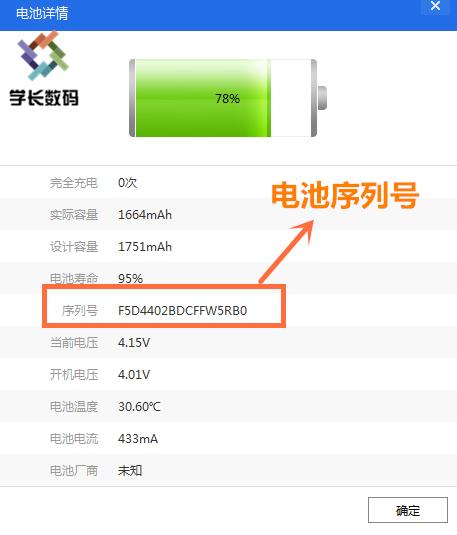The width and height of the screenshot is (457, 535).
Task: Close the 电池详情 dialog
Action: [435, 6]
